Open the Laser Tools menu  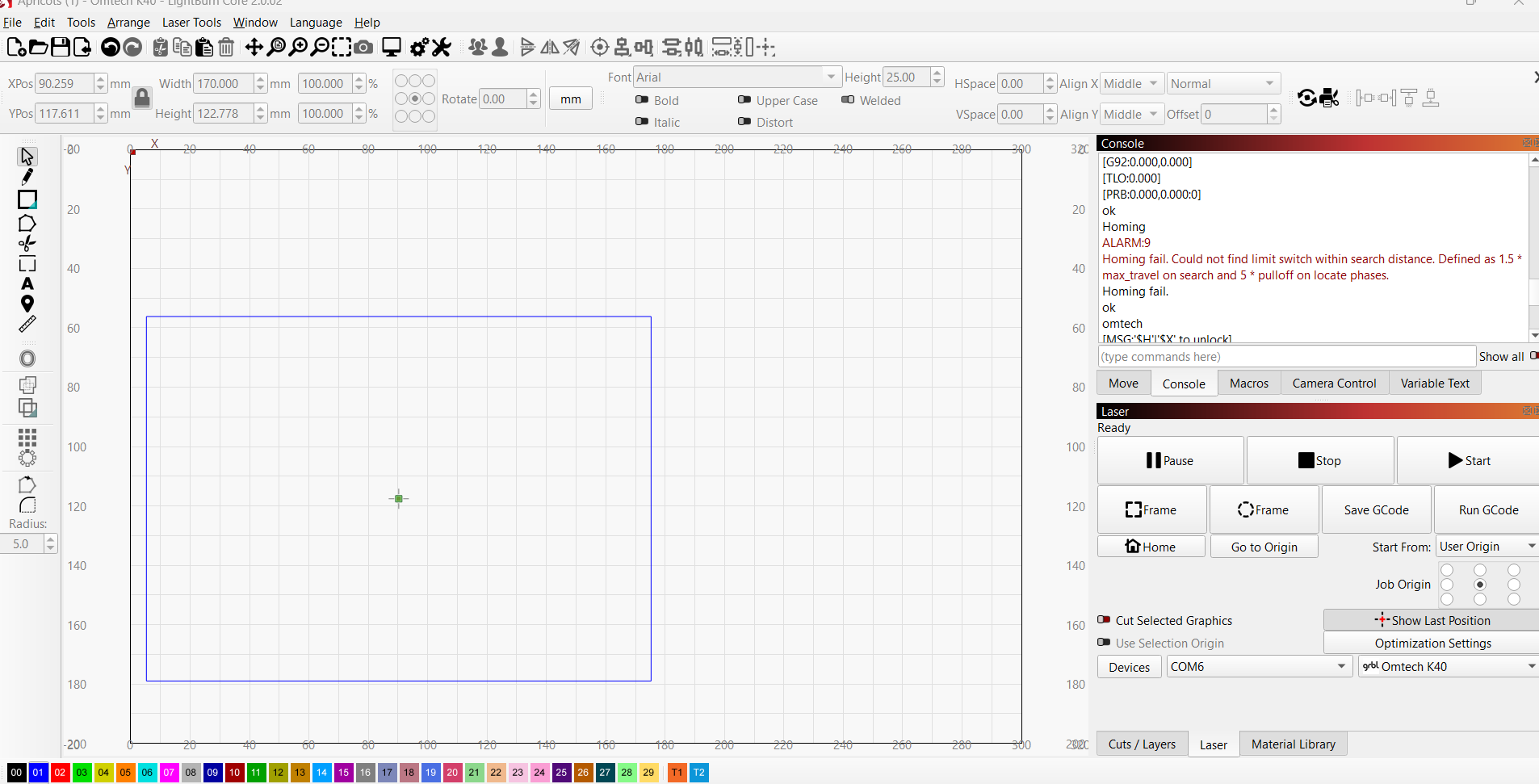tap(191, 23)
